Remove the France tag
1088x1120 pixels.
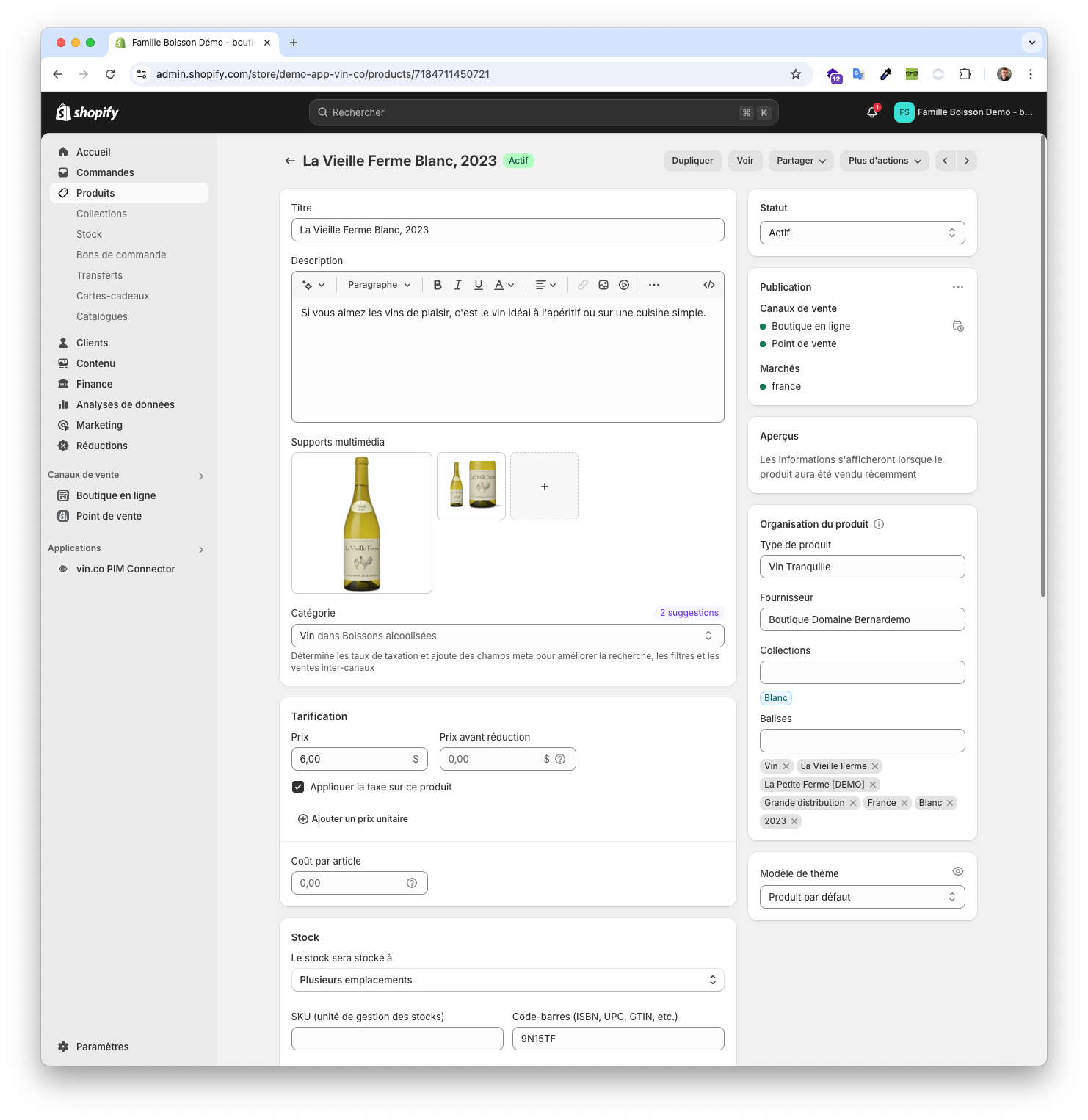[904, 803]
